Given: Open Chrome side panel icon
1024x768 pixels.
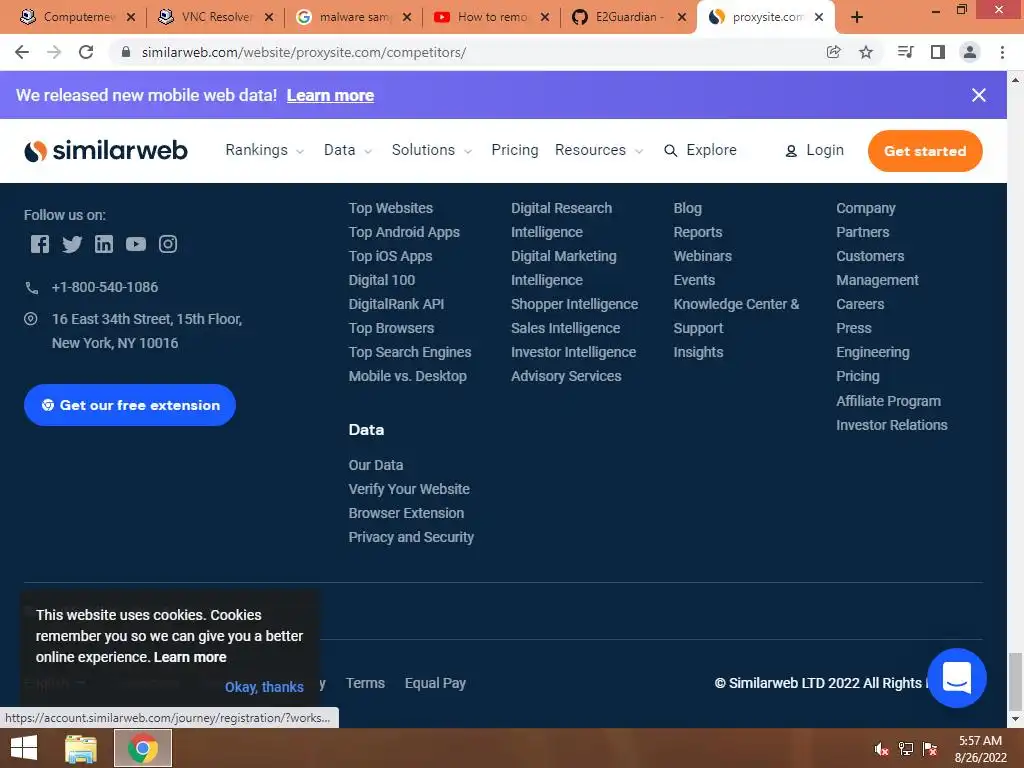Looking at the screenshot, I should click(x=938, y=52).
